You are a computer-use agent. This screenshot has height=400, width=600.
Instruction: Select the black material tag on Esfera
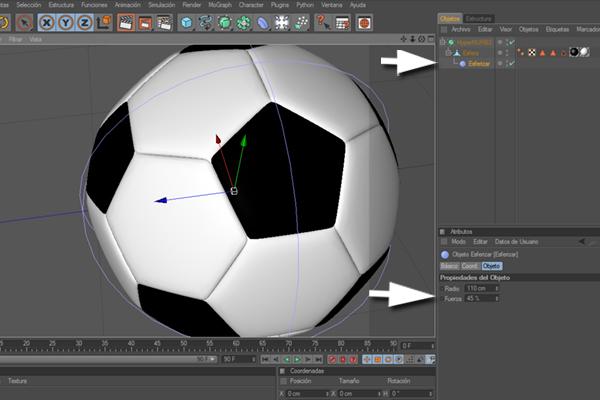pyautogui.click(x=574, y=52)
